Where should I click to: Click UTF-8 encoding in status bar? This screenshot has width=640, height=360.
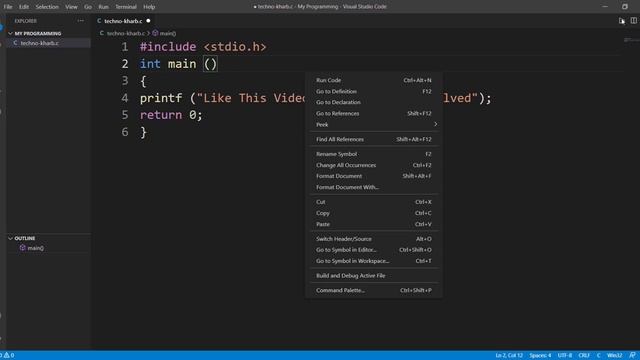[565, 355]
